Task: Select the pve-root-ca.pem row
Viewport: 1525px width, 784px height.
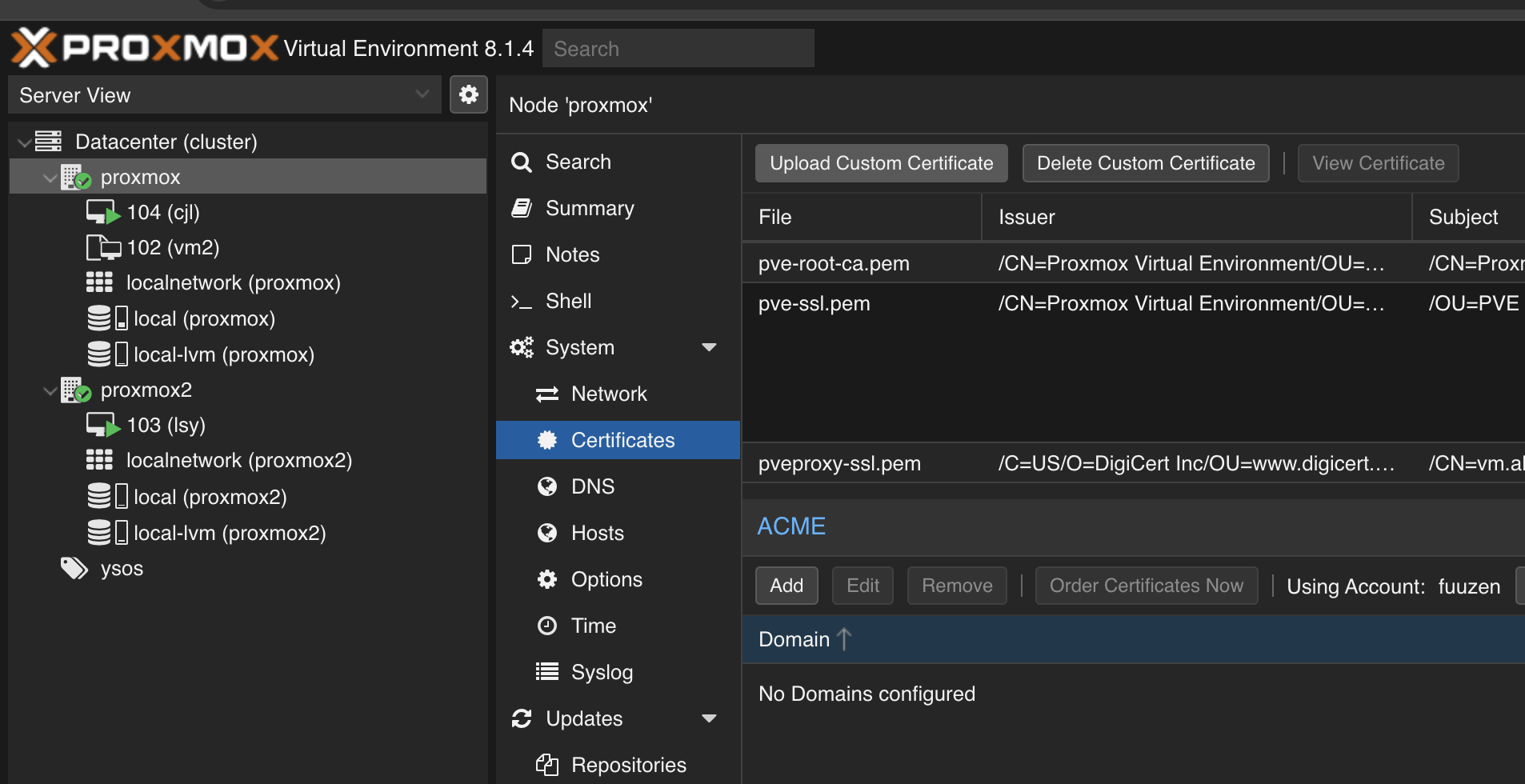Action: 1133,263
